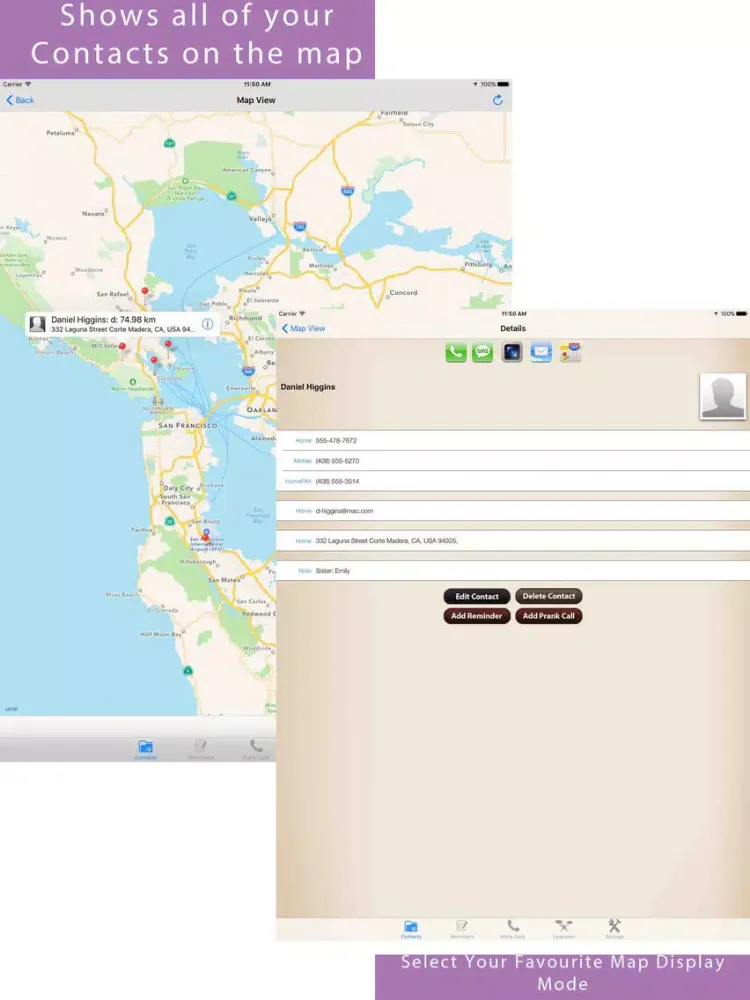Open the tab next to Settings in Details tab bar

(564, 929)
